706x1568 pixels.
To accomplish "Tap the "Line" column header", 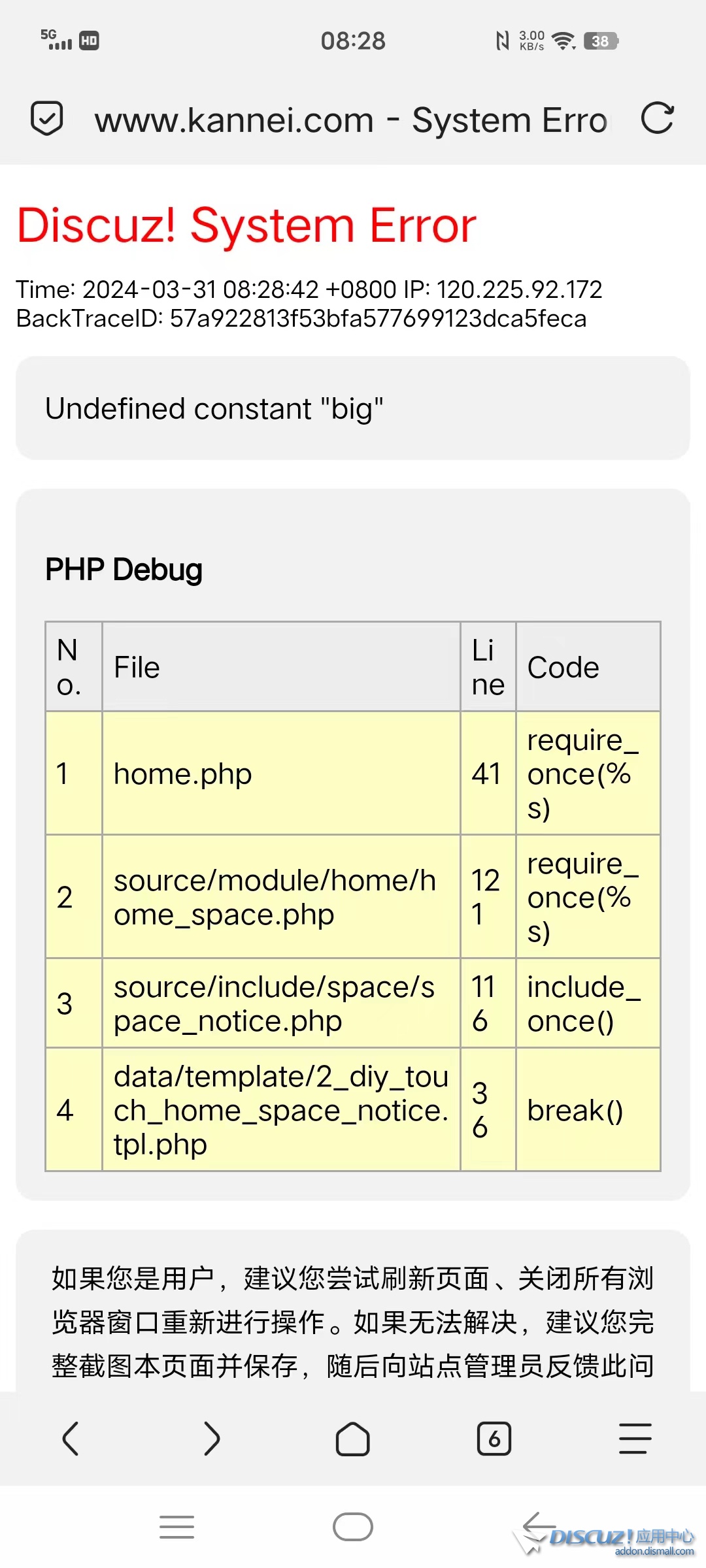I will pyautogui.click(x=488, y=667).
